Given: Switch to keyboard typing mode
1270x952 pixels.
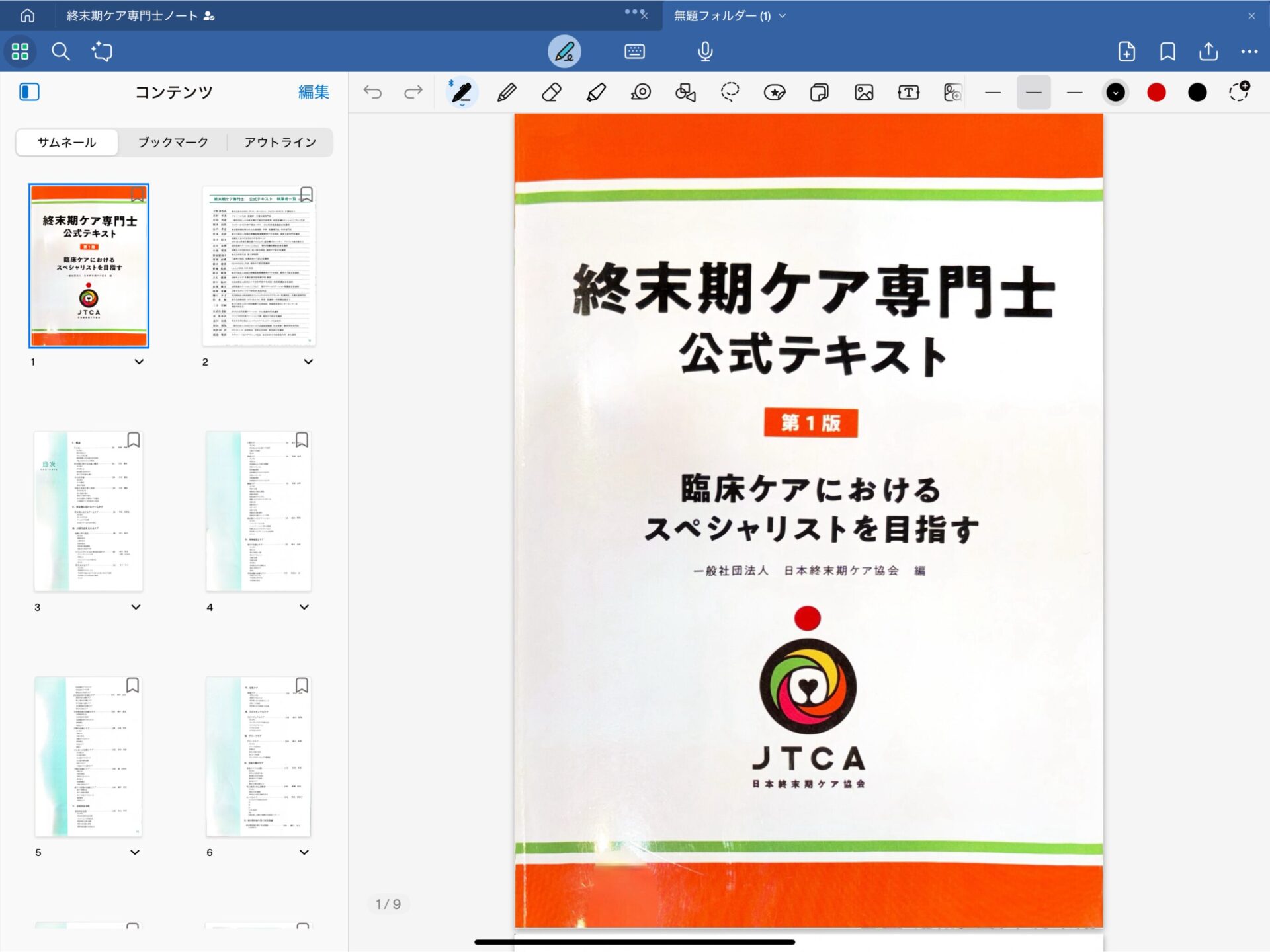Looking at the screenshot, I should (x=634, y=52).
